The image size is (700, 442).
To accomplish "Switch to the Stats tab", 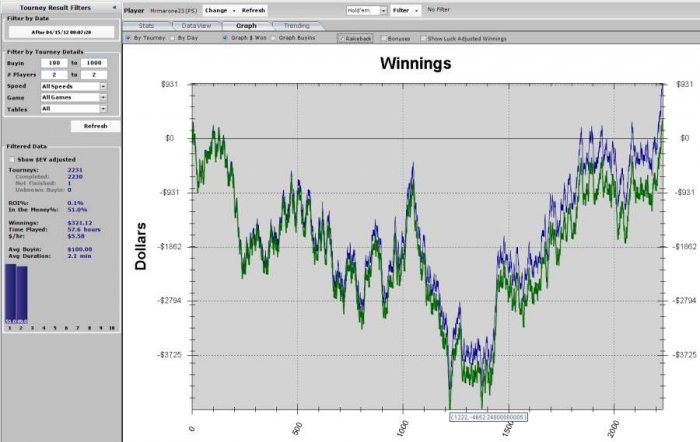I will (x=146, y=26).
